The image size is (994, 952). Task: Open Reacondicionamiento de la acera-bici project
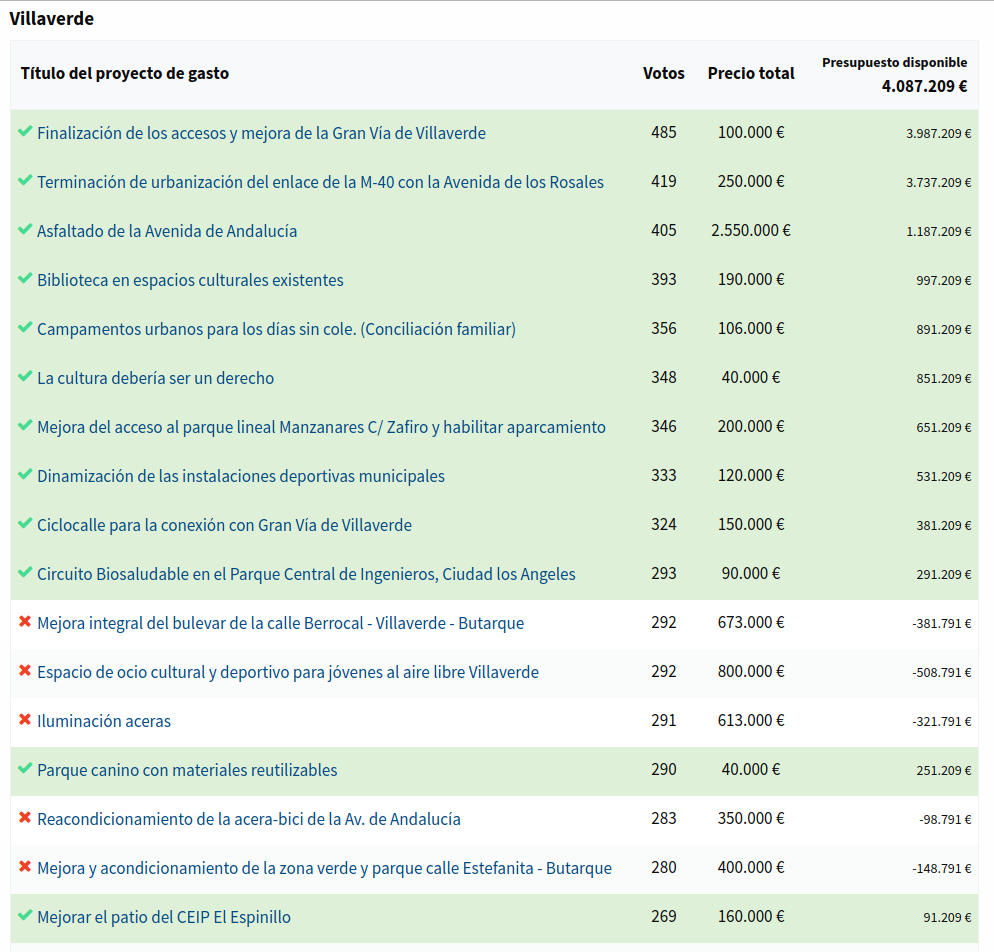click(x=248, y=819)
